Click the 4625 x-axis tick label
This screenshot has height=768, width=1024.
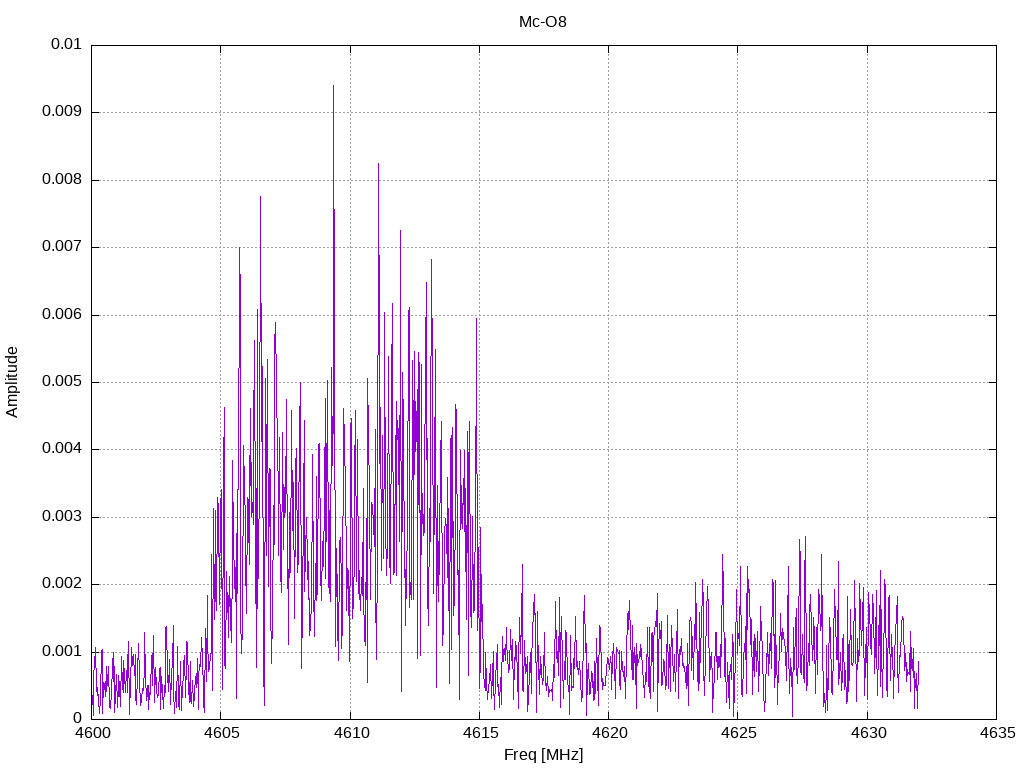737,734
